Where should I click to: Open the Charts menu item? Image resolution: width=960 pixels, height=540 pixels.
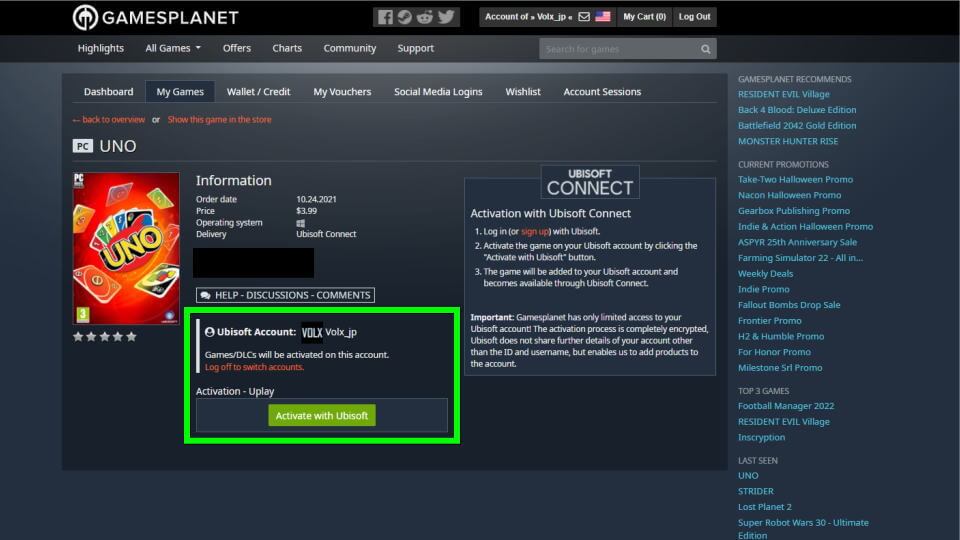[x=287, y=48]
